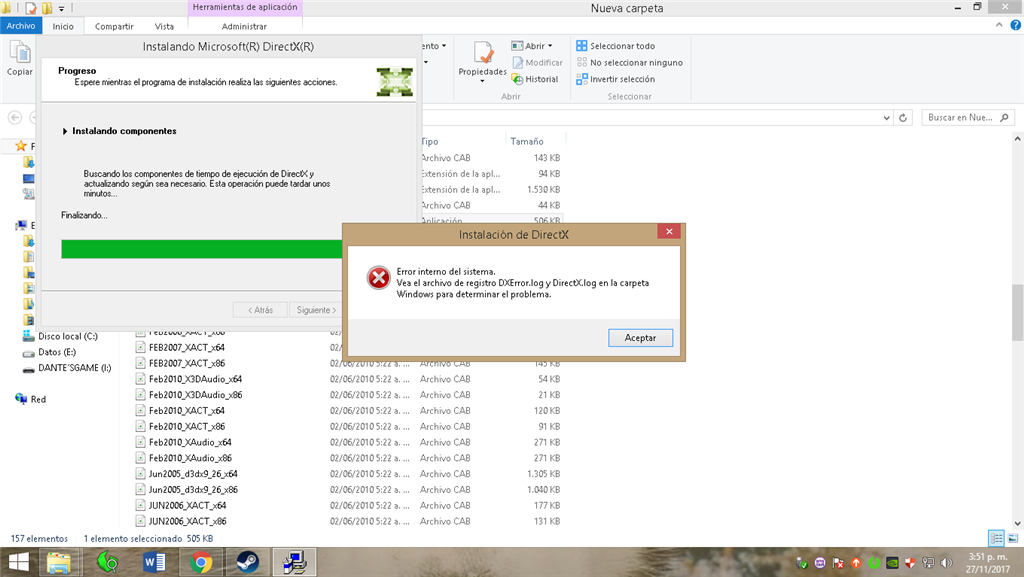Open the volume speaker tray icon
This screenshot has width=1024, height=577.
(x=946, y=563)
